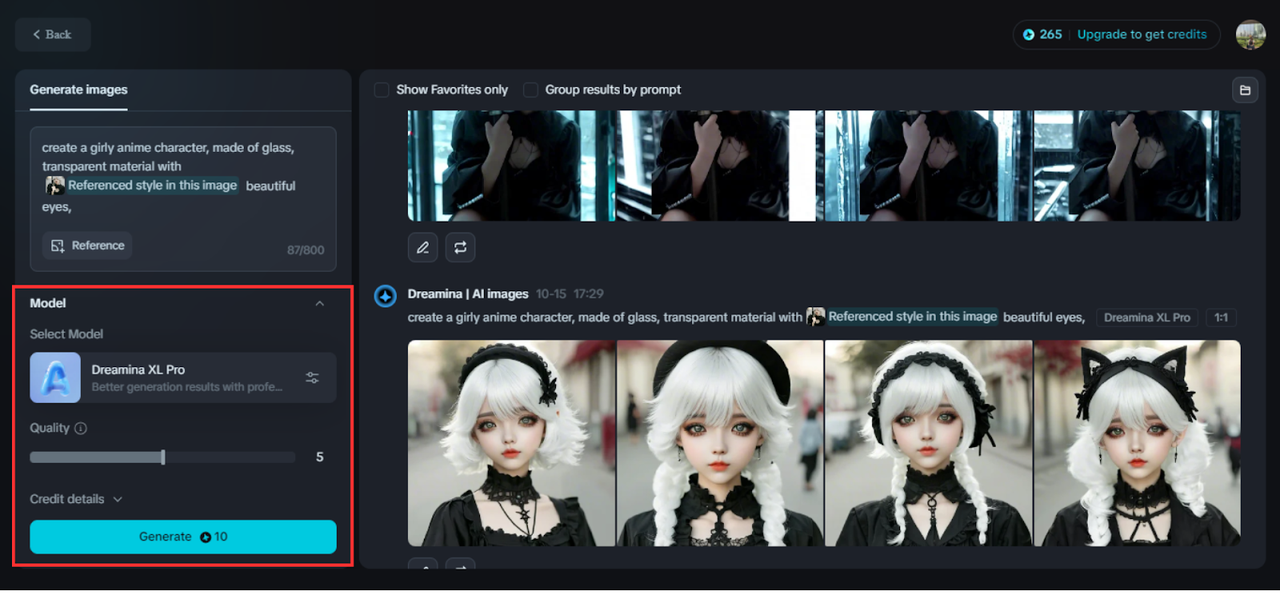Click the 1:1 aspect ratio tag

point(1221,317)
